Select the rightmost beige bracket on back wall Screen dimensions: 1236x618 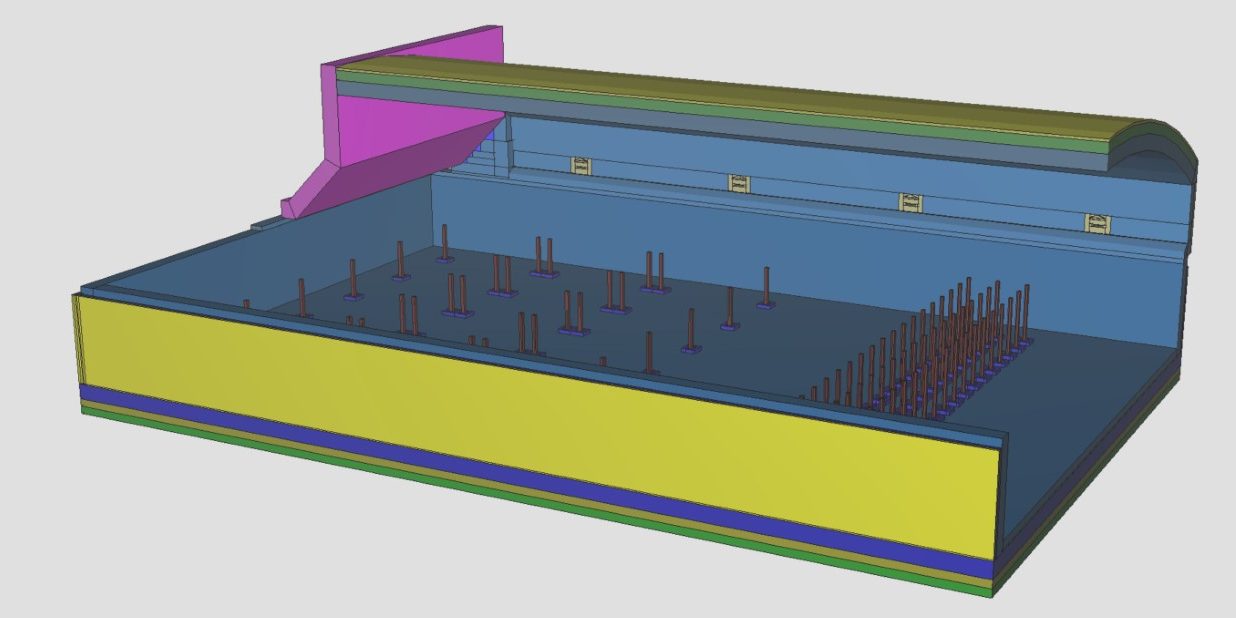pyautogui.click(x=1098, y=222)
